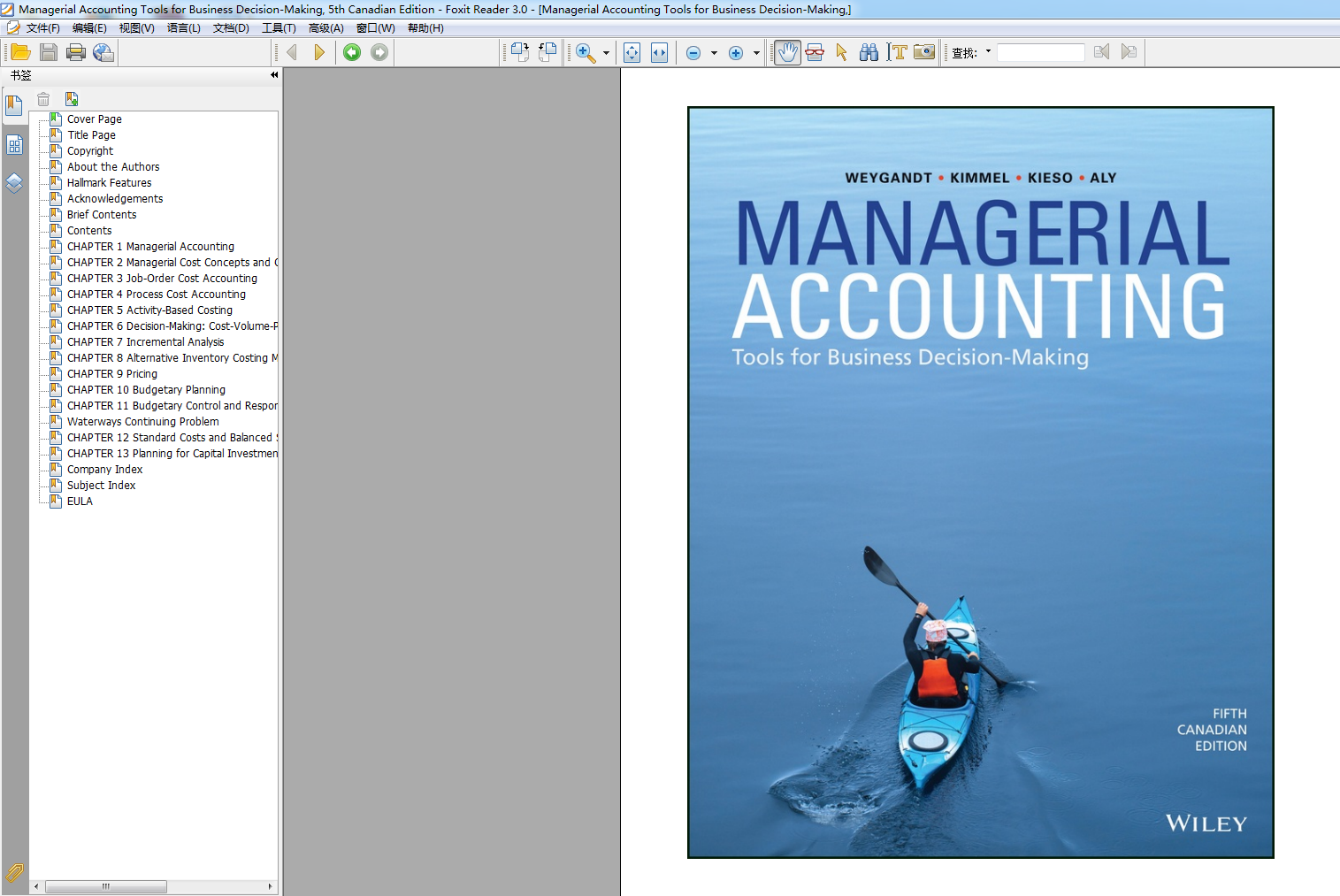Jump to Title Page bookmark
This screenshot has width=1340, height=896.
[x=91, y=135]
